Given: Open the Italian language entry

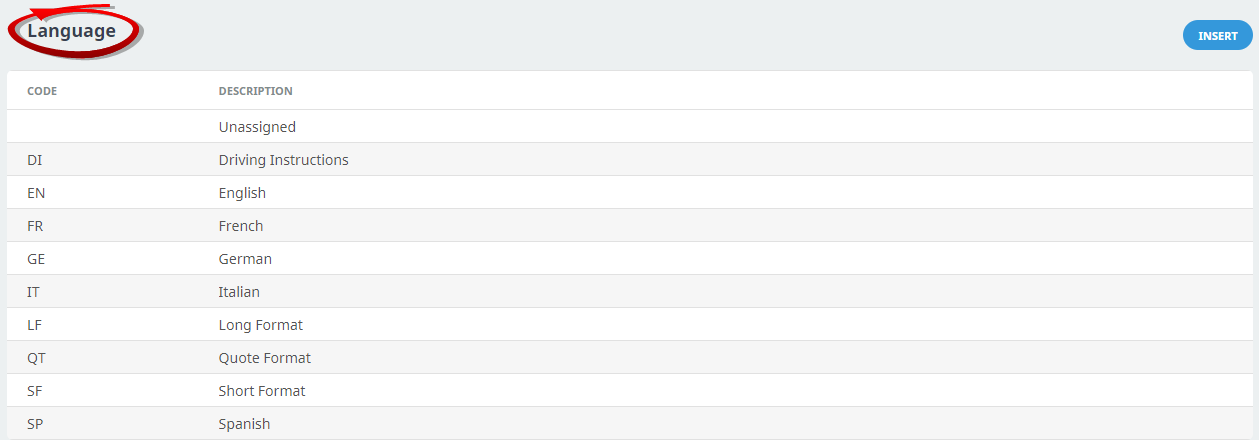Looking at the screenshot, I should [239, 292].
